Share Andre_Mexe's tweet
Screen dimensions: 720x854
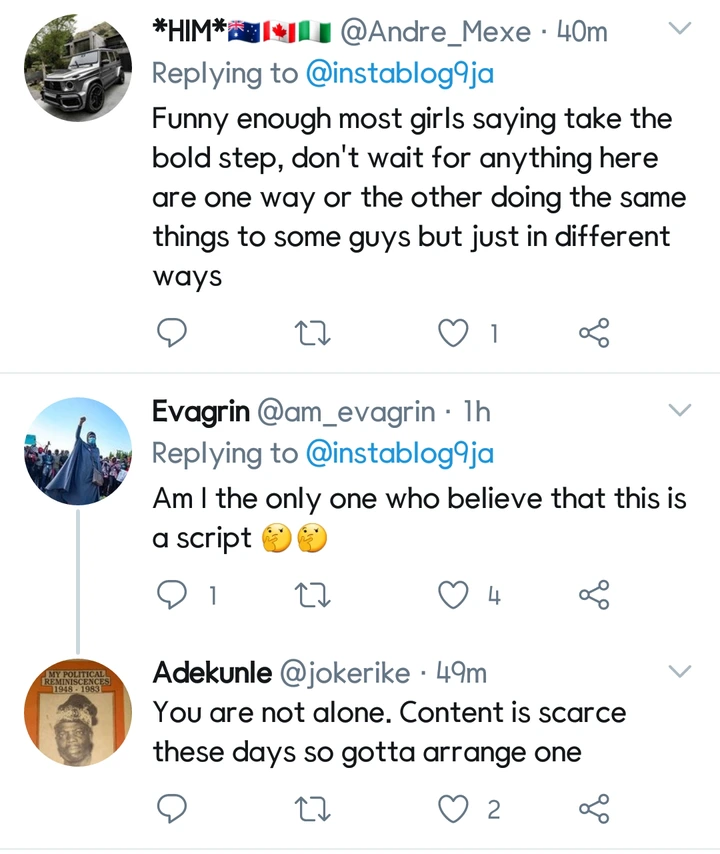coord(594,335)
